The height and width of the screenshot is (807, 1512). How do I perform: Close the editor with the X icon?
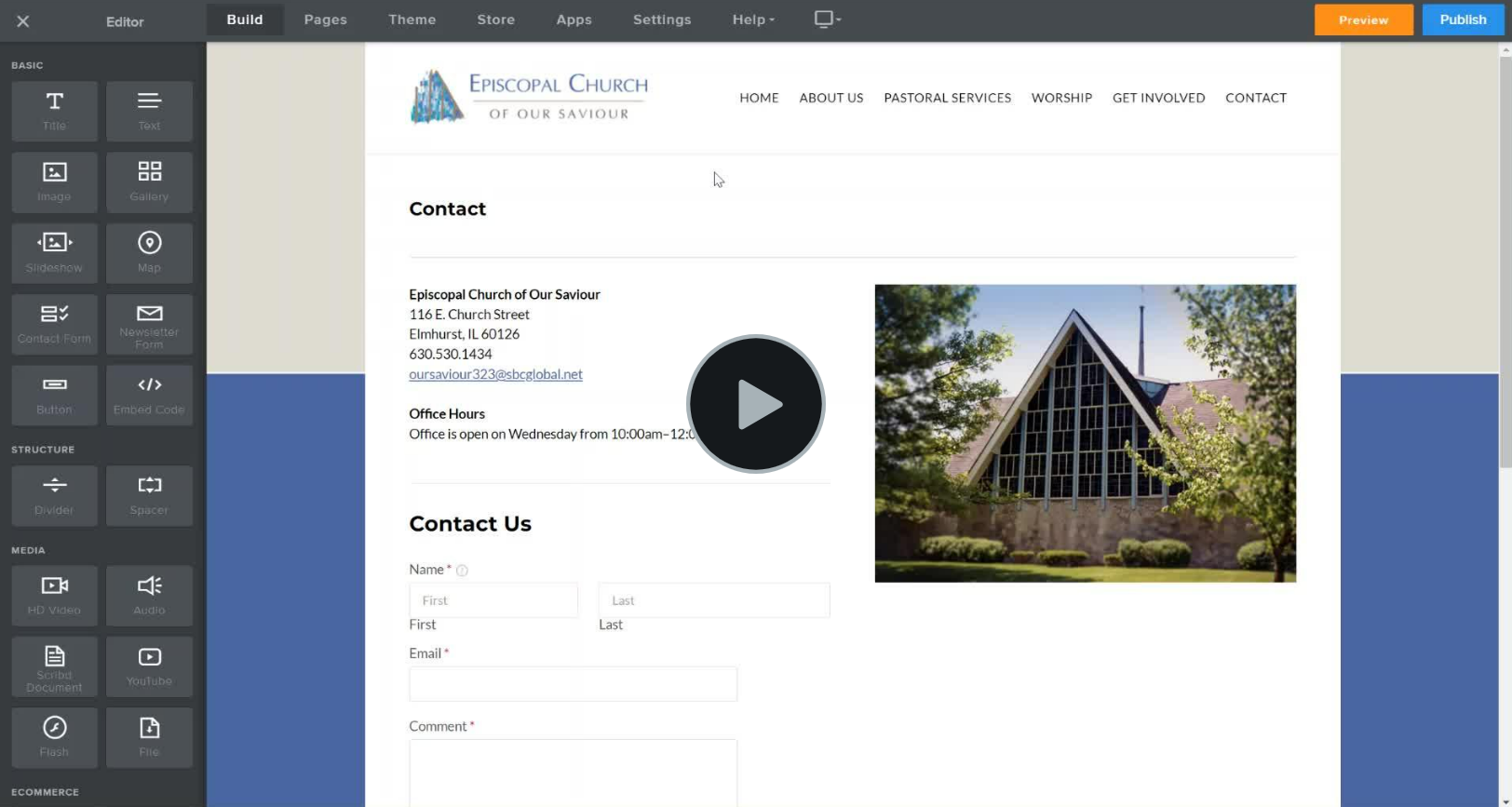click(x=23, y=20)
